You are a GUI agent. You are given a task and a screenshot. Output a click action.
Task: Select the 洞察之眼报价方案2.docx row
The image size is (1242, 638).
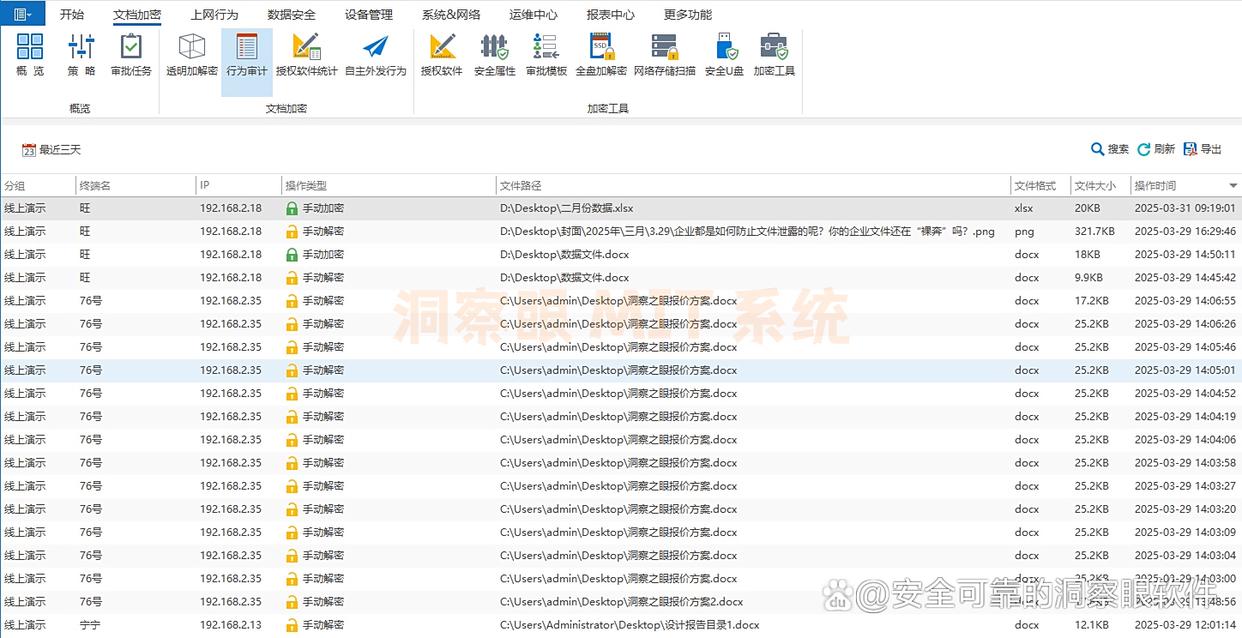pyautogui.click(x=621, y=602)
